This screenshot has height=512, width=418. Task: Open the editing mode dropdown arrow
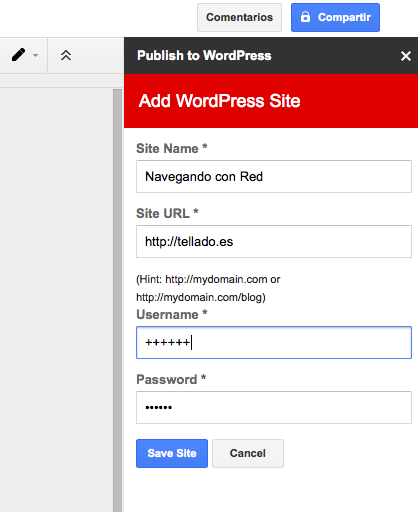click(x=35, y=55)
